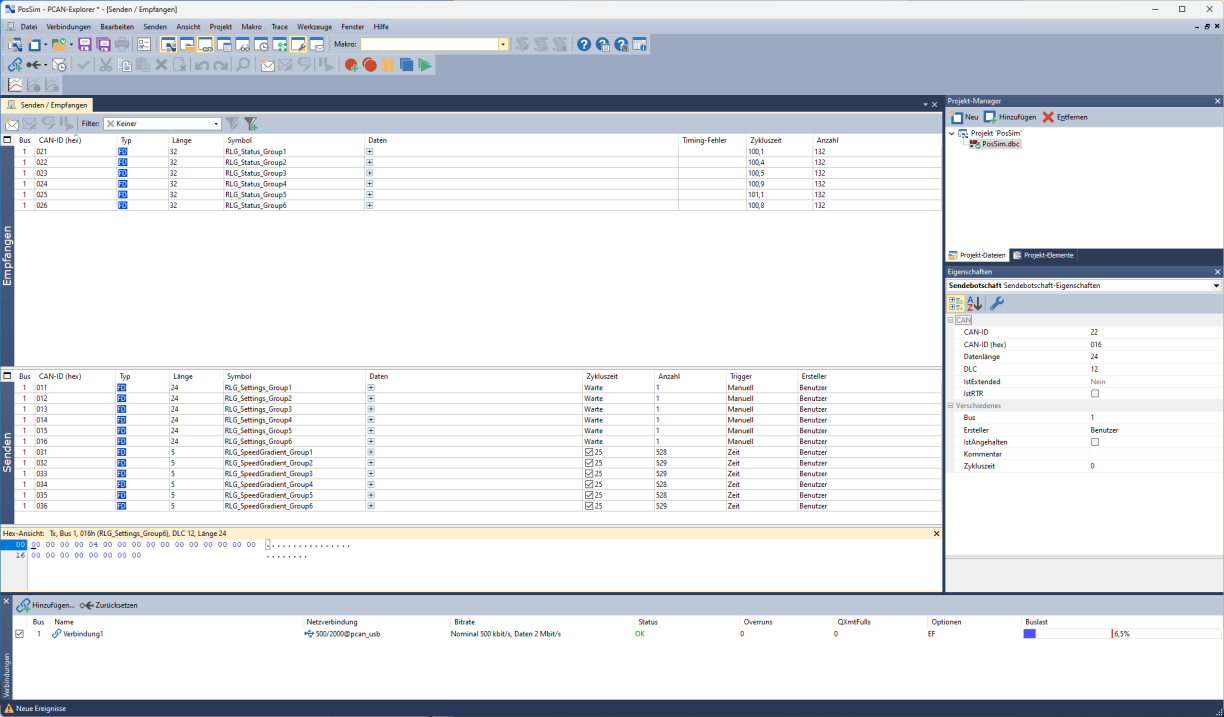Viewport: 1224px width, 717px height.
Task: Toggle the IstAngehalten property checkbox
Action: pyautogui.click(x=1095, y=442)
